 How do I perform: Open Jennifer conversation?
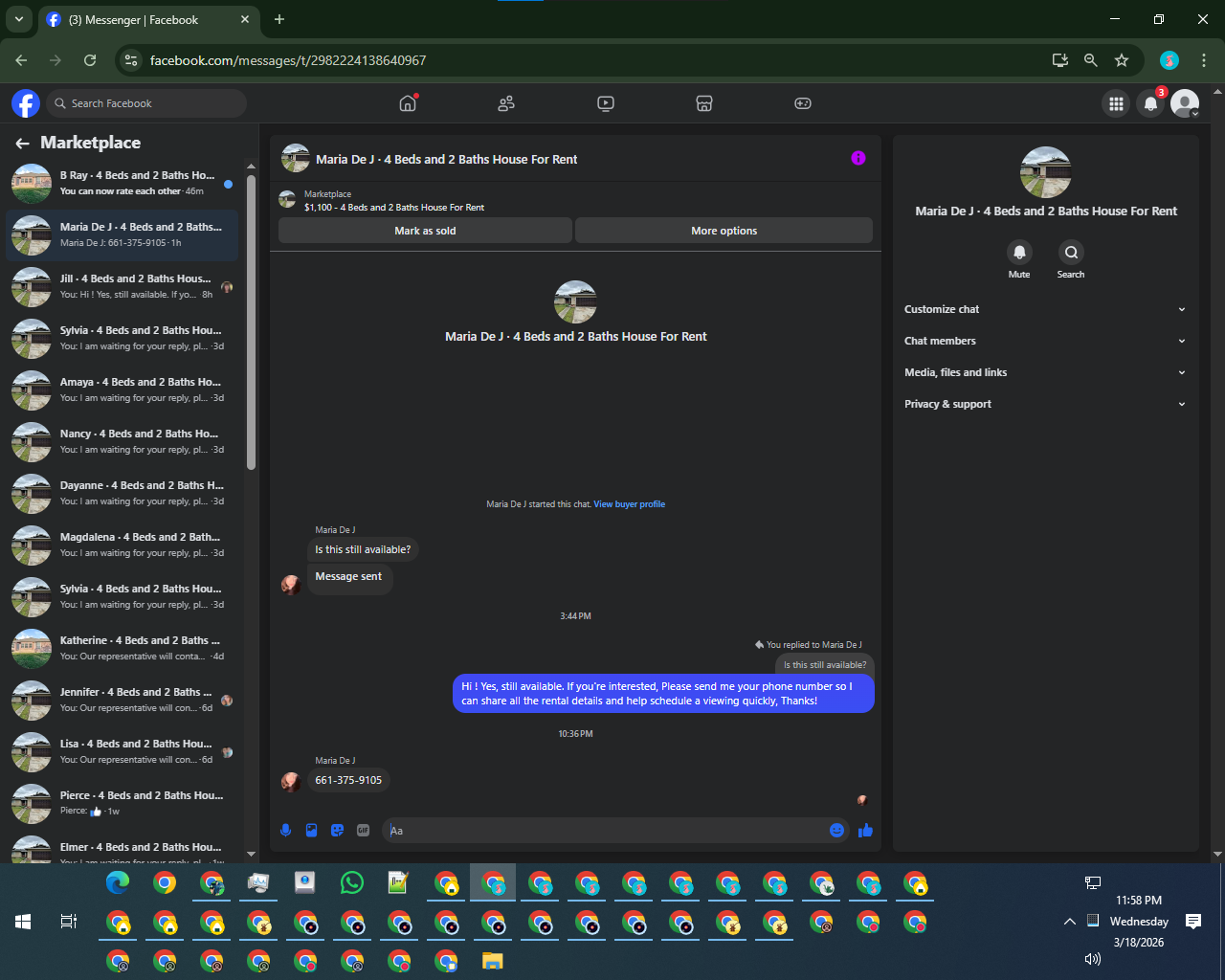(122, 701)
